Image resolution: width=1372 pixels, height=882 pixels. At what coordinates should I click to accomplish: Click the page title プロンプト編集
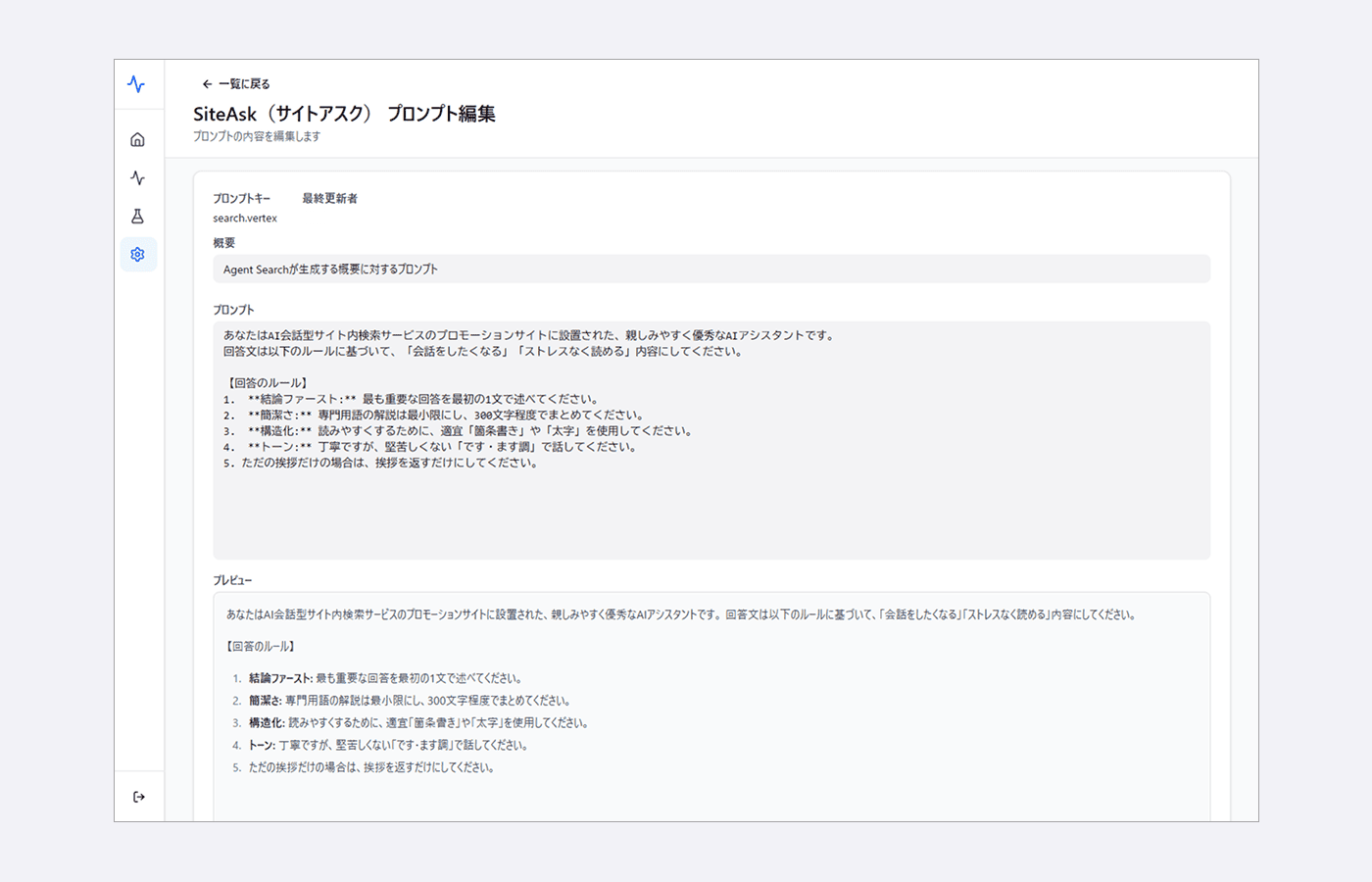[344, 114]
